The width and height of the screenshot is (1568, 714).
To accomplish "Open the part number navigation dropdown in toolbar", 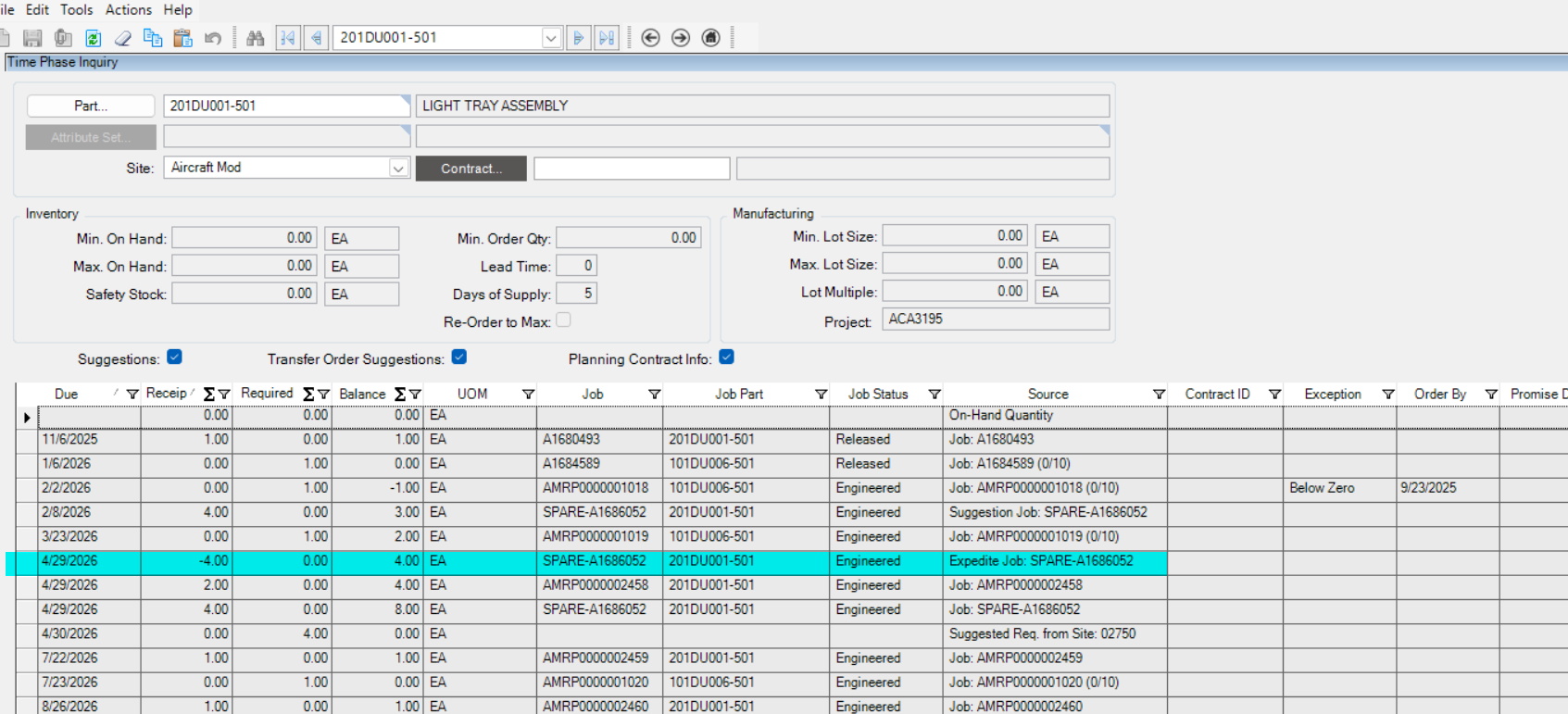I will pyautogui.click(x=551, y=38).
